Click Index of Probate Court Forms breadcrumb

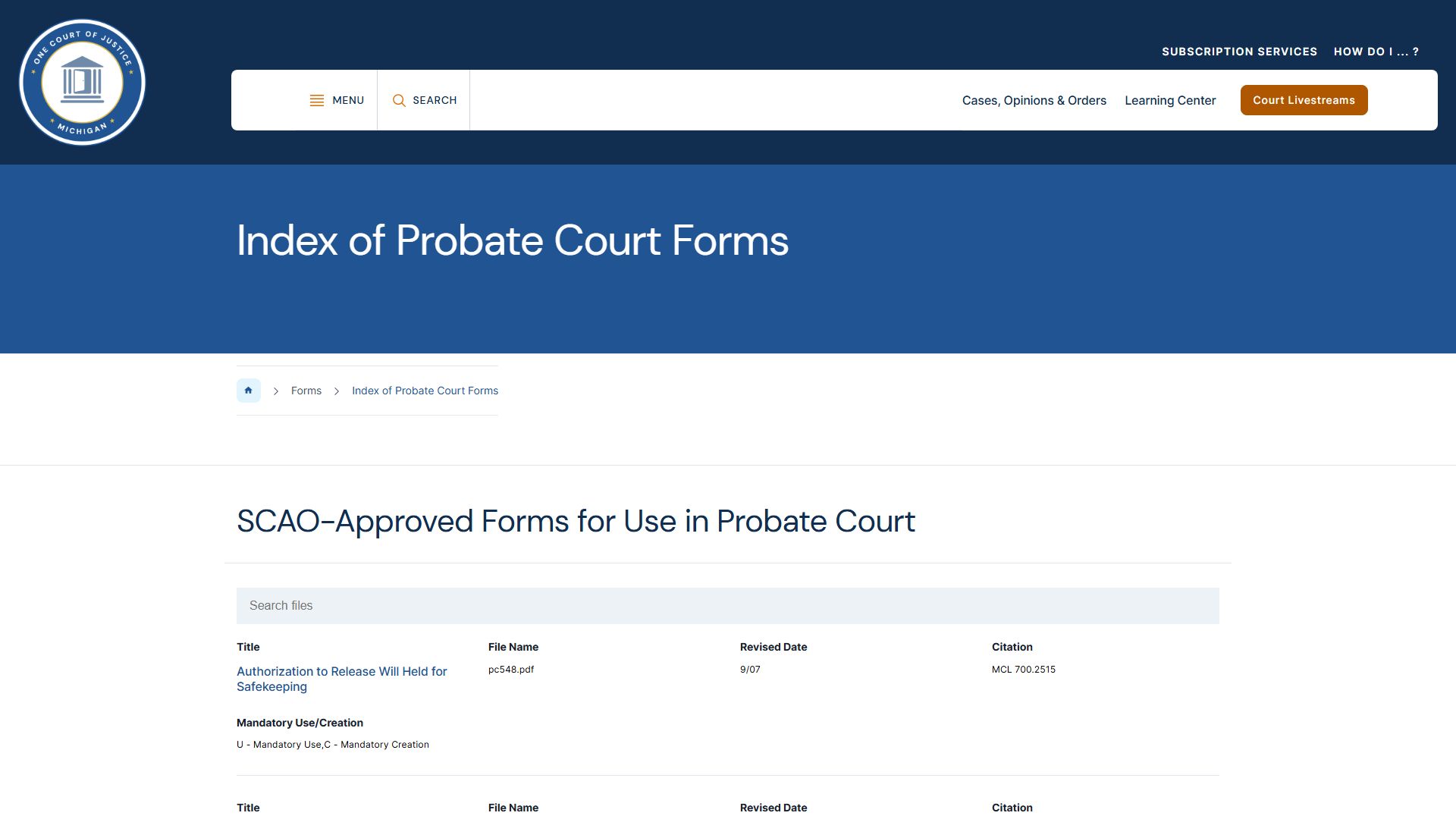pos(425,390)
